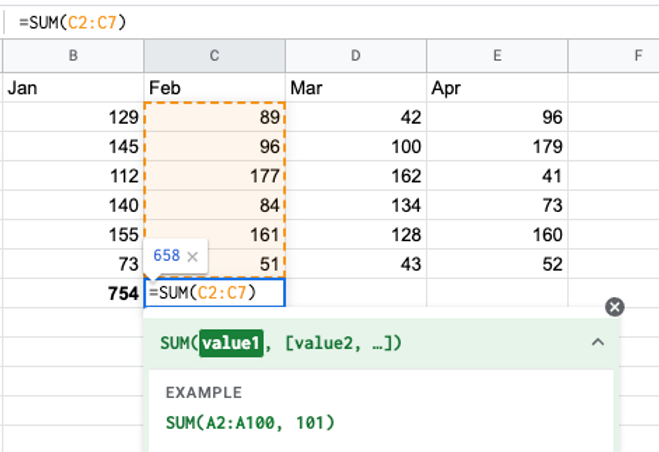Select the Feb cell with value 51
The height and width of the screenshot is (452, 659).
[246, 264]
